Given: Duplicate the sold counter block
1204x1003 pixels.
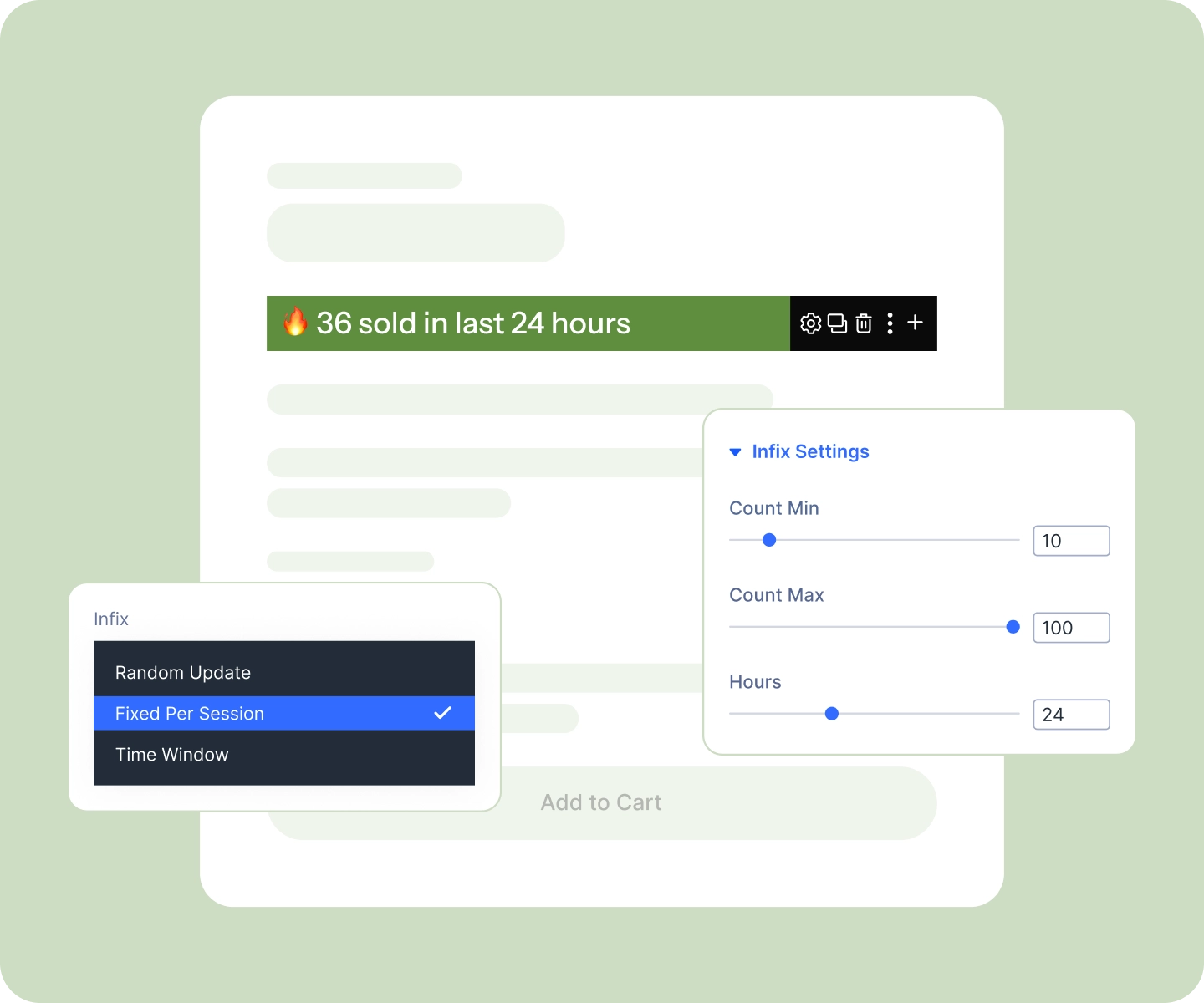Looking at the screenshot, I should pyautogui.click(x=837, y=323).
